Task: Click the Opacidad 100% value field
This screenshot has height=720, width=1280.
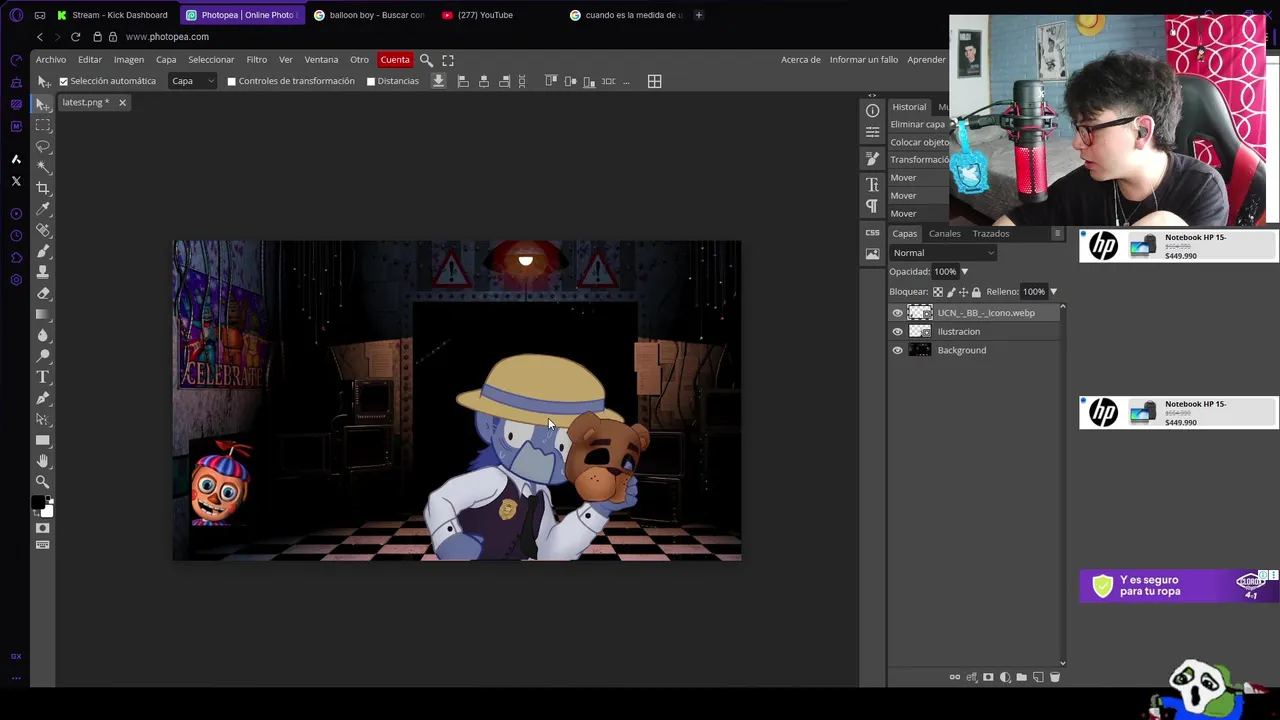Action: click(944, 272)
